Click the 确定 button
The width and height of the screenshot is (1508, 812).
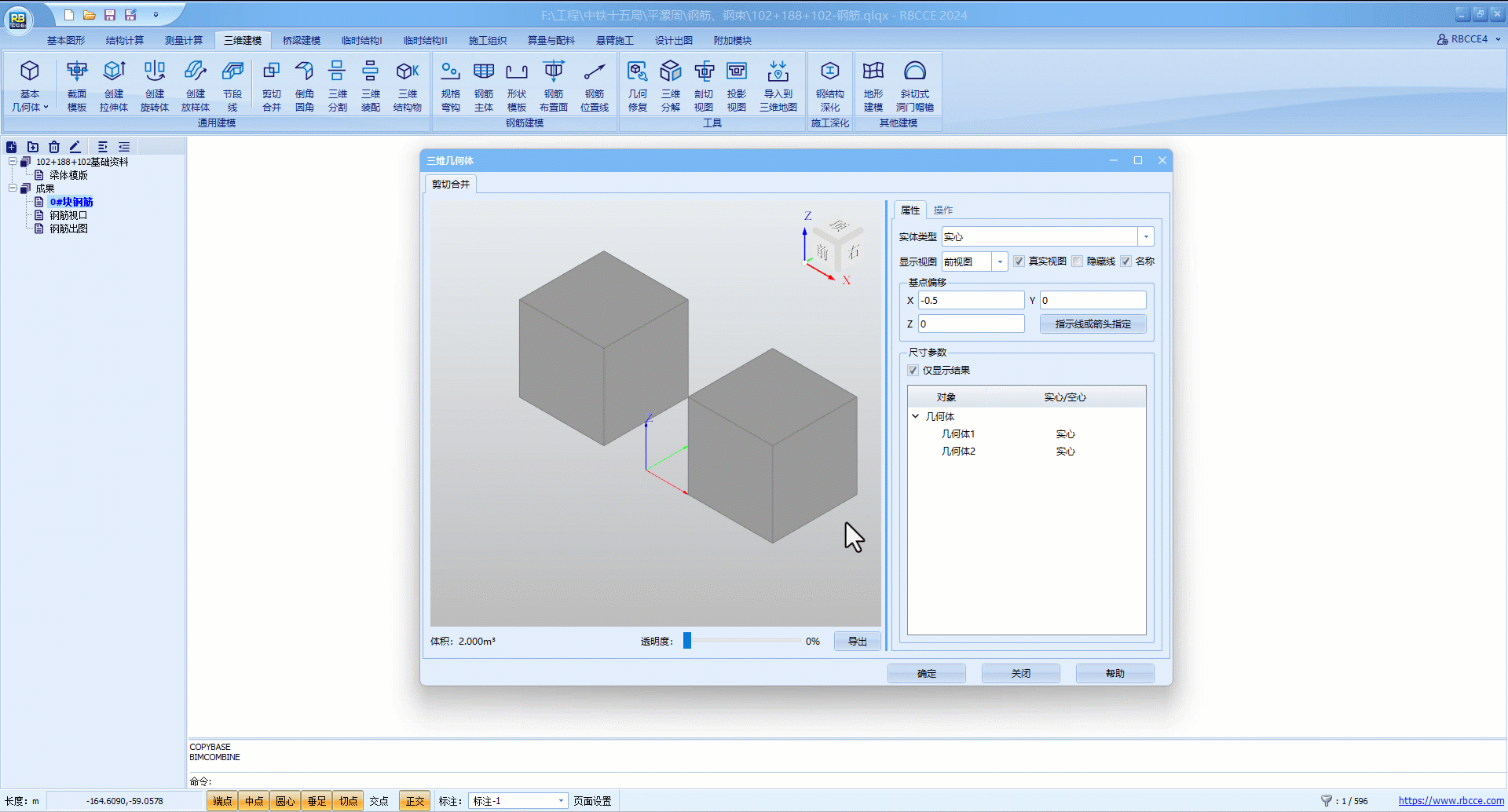926,674
